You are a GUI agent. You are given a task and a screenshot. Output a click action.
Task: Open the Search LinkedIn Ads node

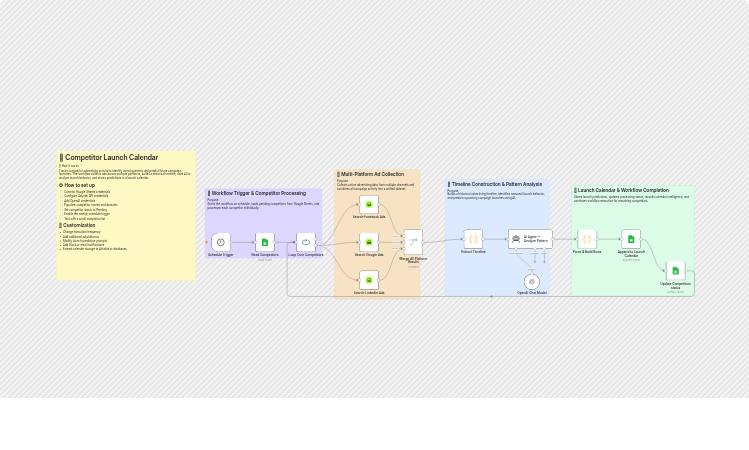pos(369,280)
